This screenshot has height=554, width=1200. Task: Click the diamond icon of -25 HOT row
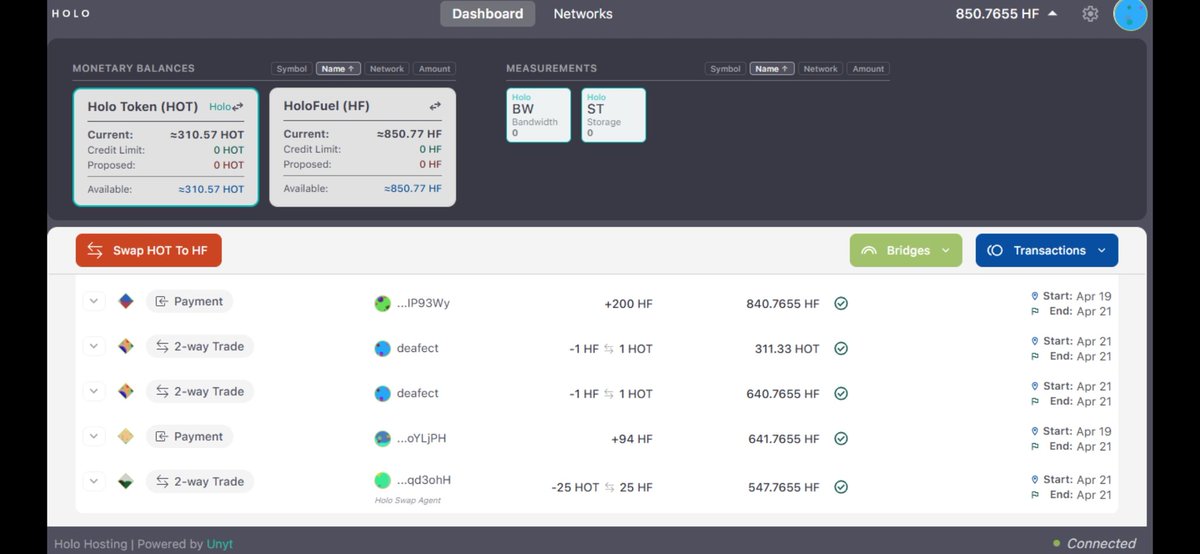pos(126,481)
